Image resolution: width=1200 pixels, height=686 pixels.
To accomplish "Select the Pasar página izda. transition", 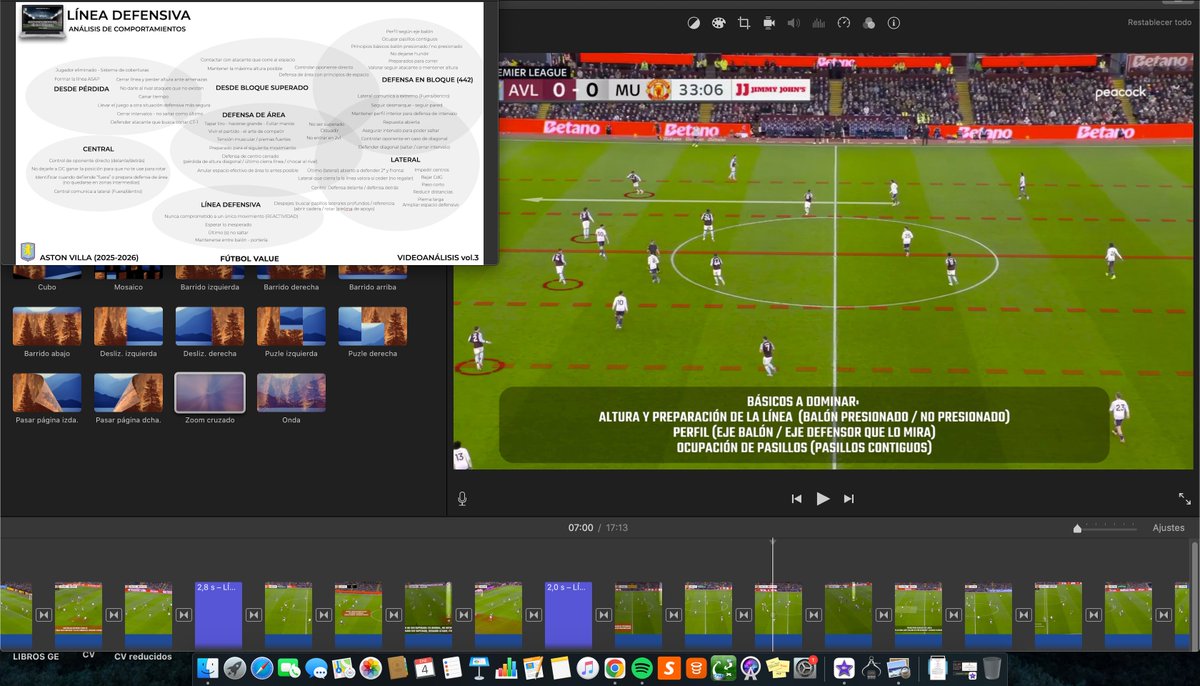I will 47,393.
